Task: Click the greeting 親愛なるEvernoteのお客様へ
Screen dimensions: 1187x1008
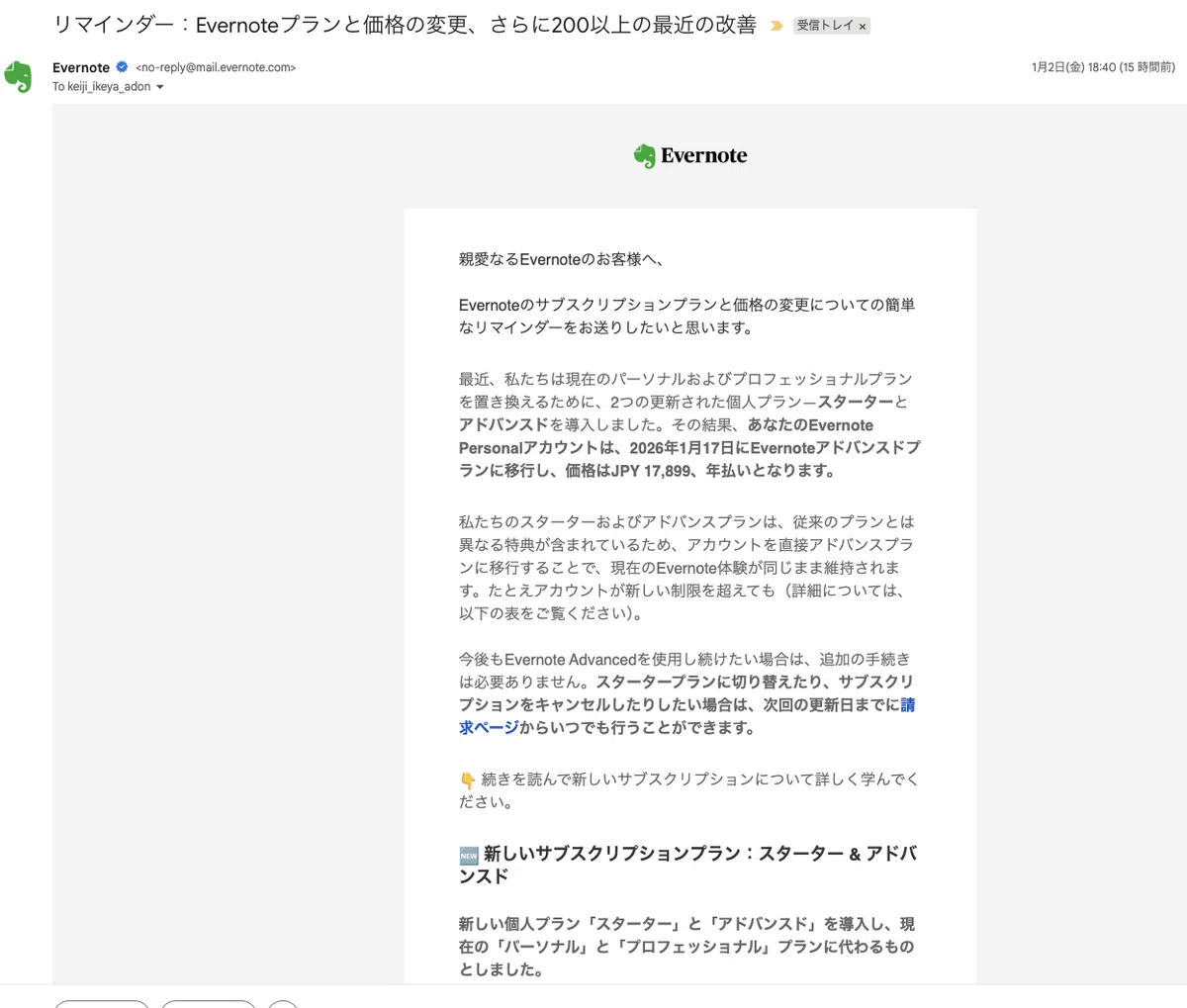Action: [x=561, y=259]
